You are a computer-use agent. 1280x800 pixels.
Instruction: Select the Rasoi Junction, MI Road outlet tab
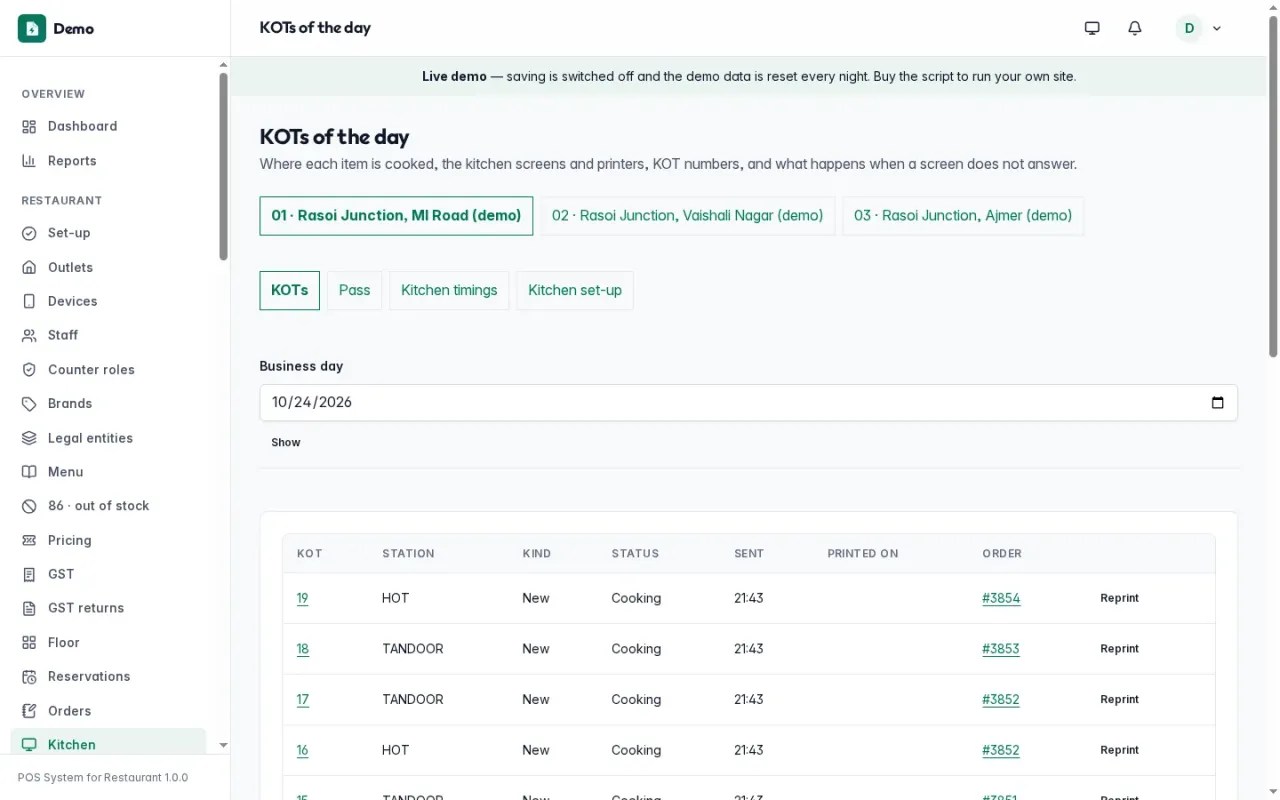(396, 216)
